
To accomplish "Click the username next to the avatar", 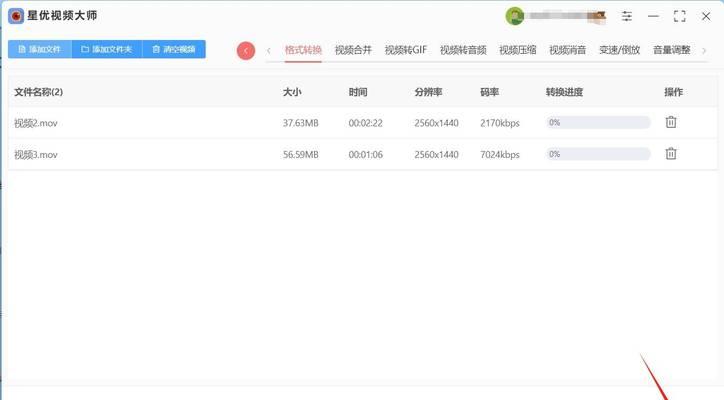I will coord(567,16).
